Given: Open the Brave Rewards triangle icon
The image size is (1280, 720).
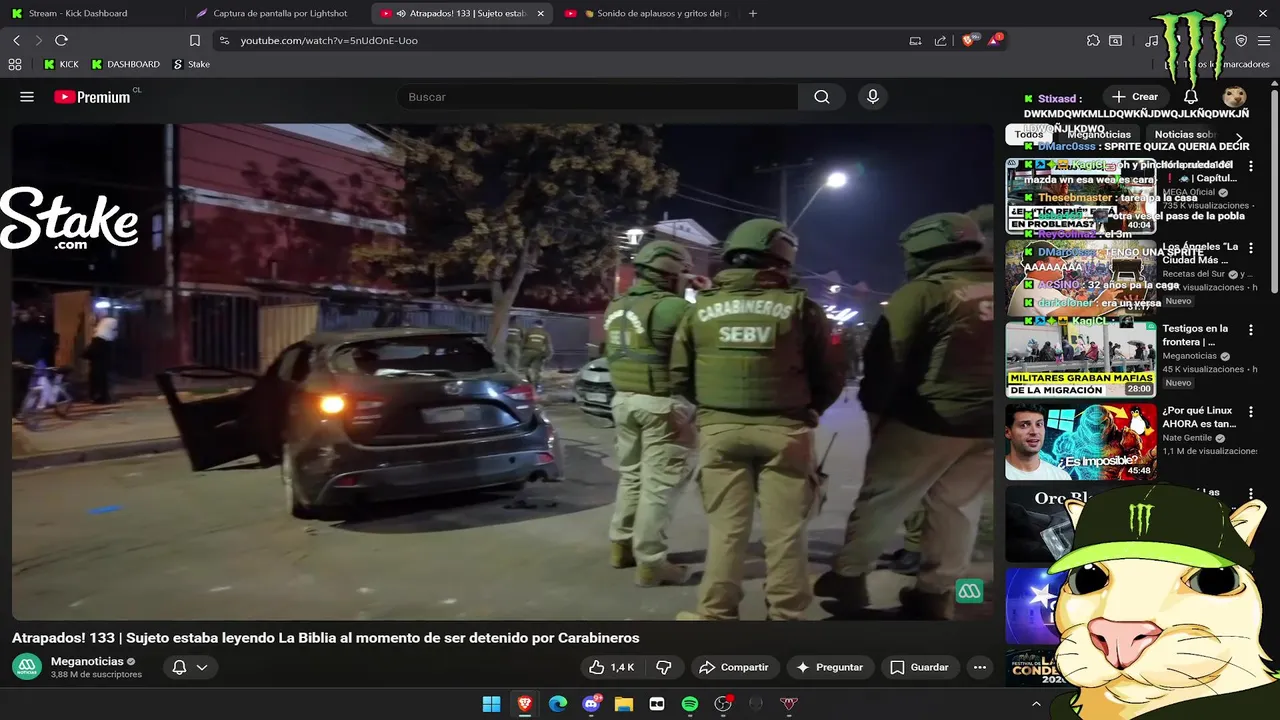Looking at the screenshot, I should click(995, 40).
